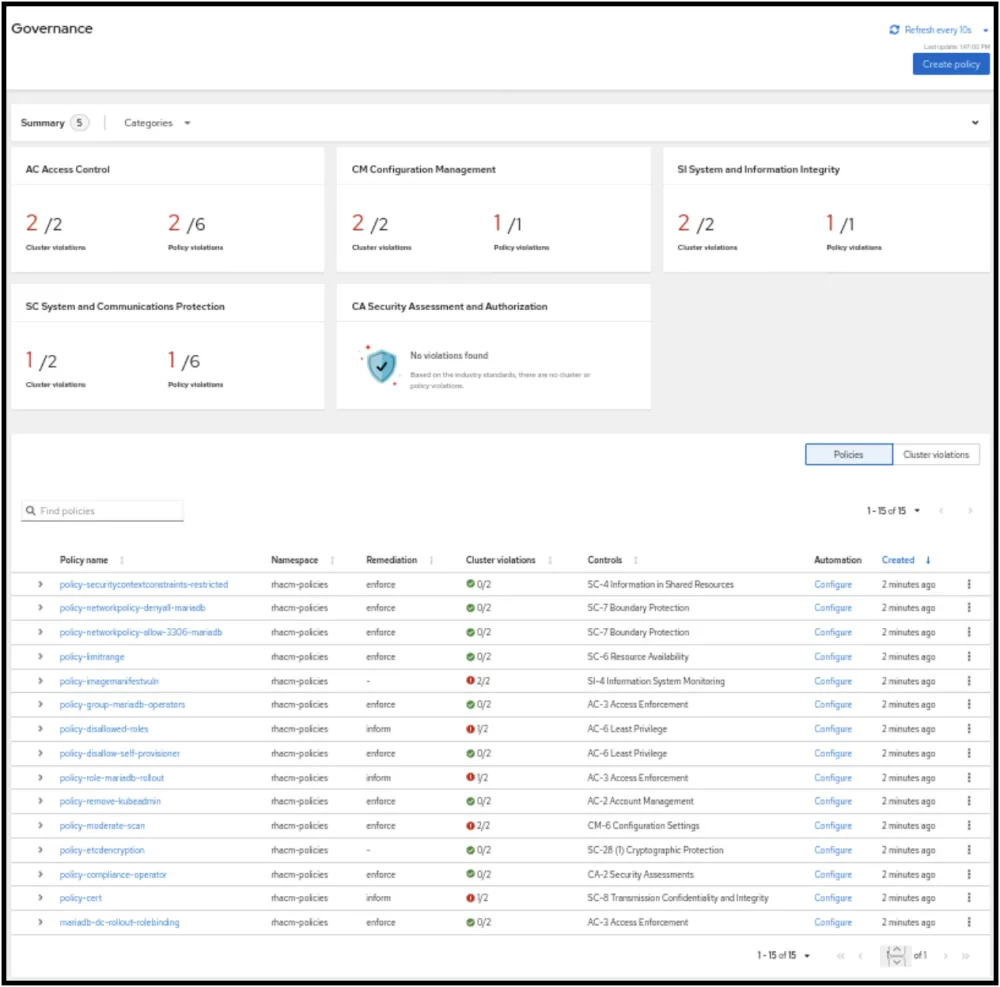Click Configure for policy-remove-kubeadmin

click(x=832, y=802)
